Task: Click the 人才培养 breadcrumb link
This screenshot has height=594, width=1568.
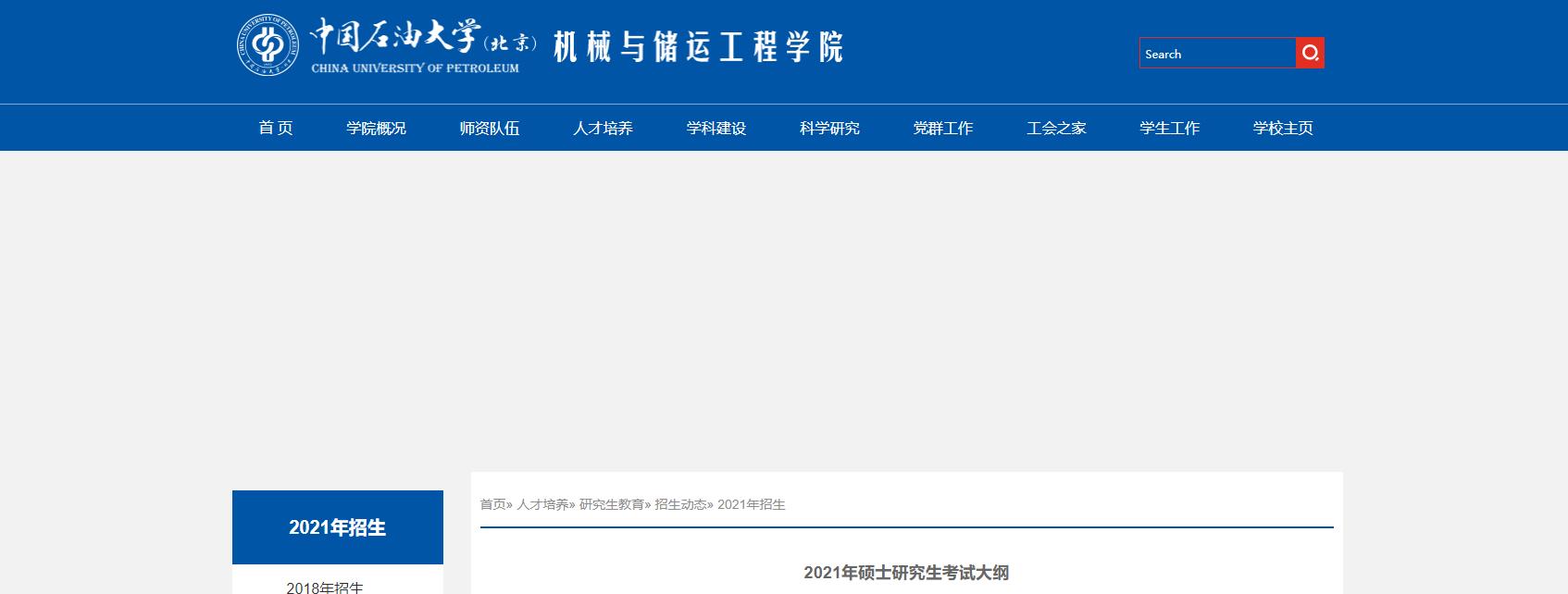Action: (542, 504)
